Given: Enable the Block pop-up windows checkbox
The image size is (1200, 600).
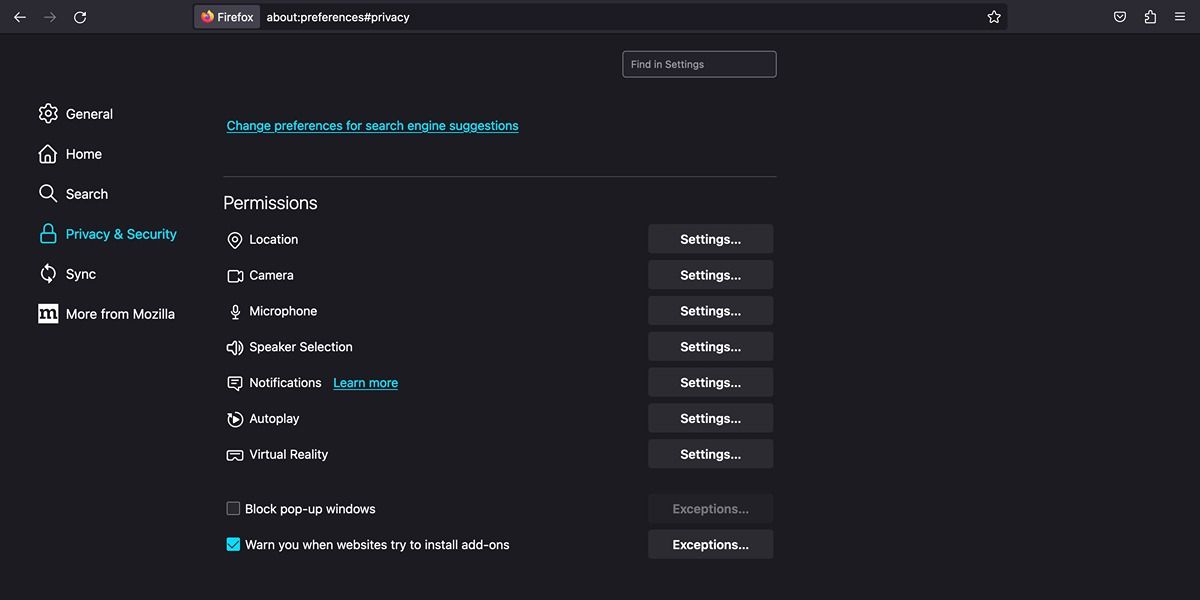Looking at the screenshot, I should 232,508.
